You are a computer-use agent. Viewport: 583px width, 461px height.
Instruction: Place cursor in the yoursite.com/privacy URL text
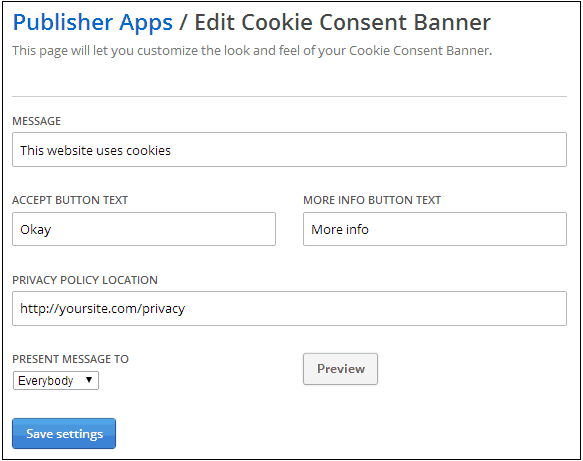[102, 309]
